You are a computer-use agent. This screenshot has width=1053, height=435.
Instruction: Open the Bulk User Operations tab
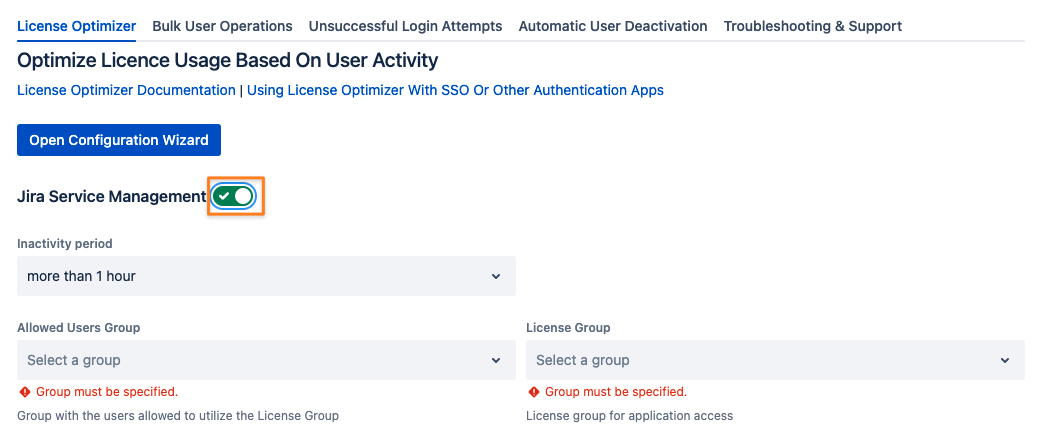(222, 26)
